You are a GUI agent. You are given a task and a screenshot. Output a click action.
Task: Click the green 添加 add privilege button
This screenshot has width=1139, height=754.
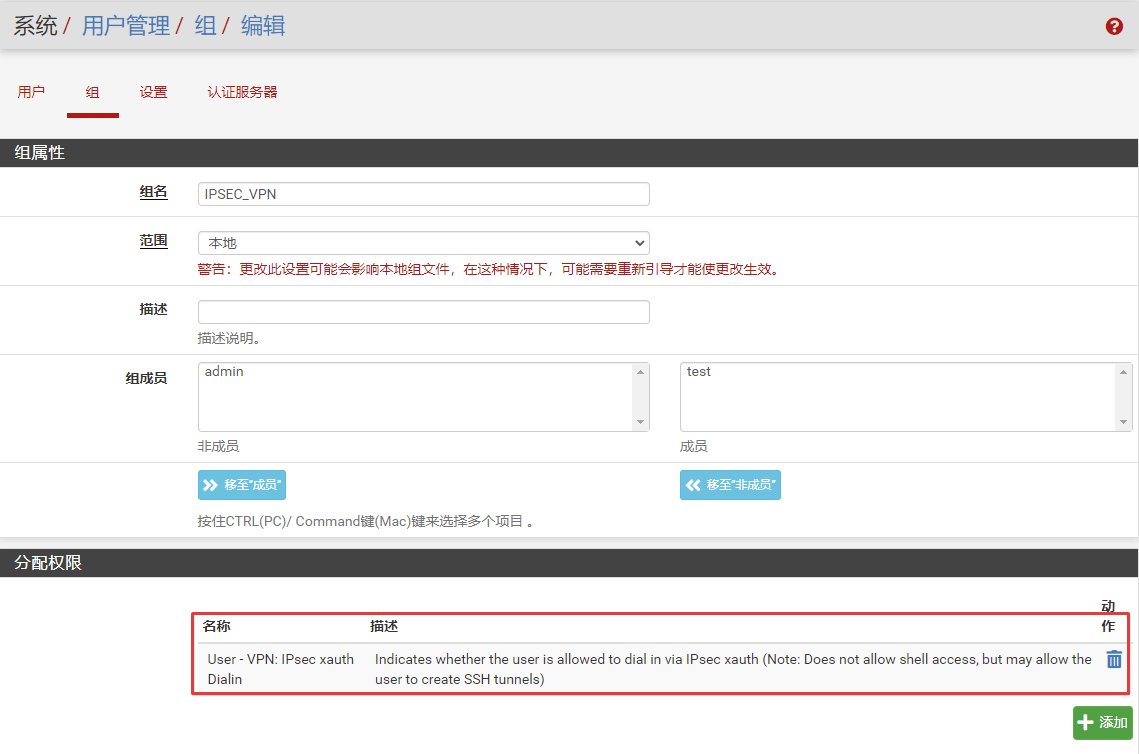click(1102, 723)
